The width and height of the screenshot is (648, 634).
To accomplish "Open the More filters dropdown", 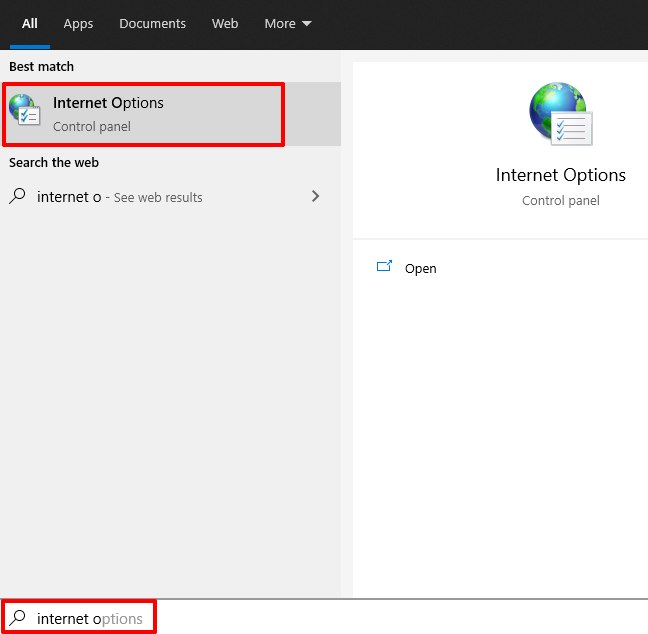I will 288,24.
